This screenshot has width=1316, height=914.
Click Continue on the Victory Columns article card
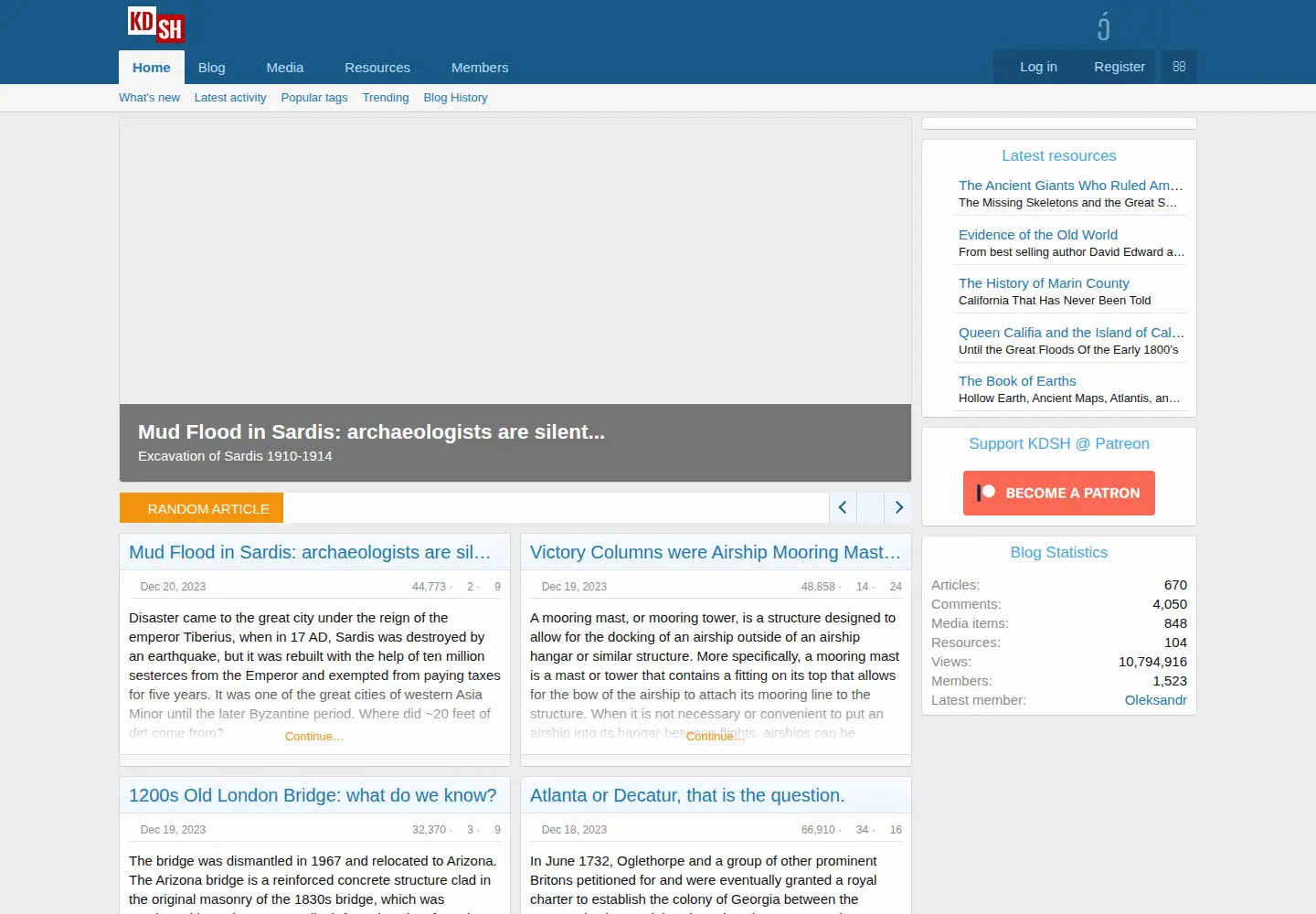716,737
